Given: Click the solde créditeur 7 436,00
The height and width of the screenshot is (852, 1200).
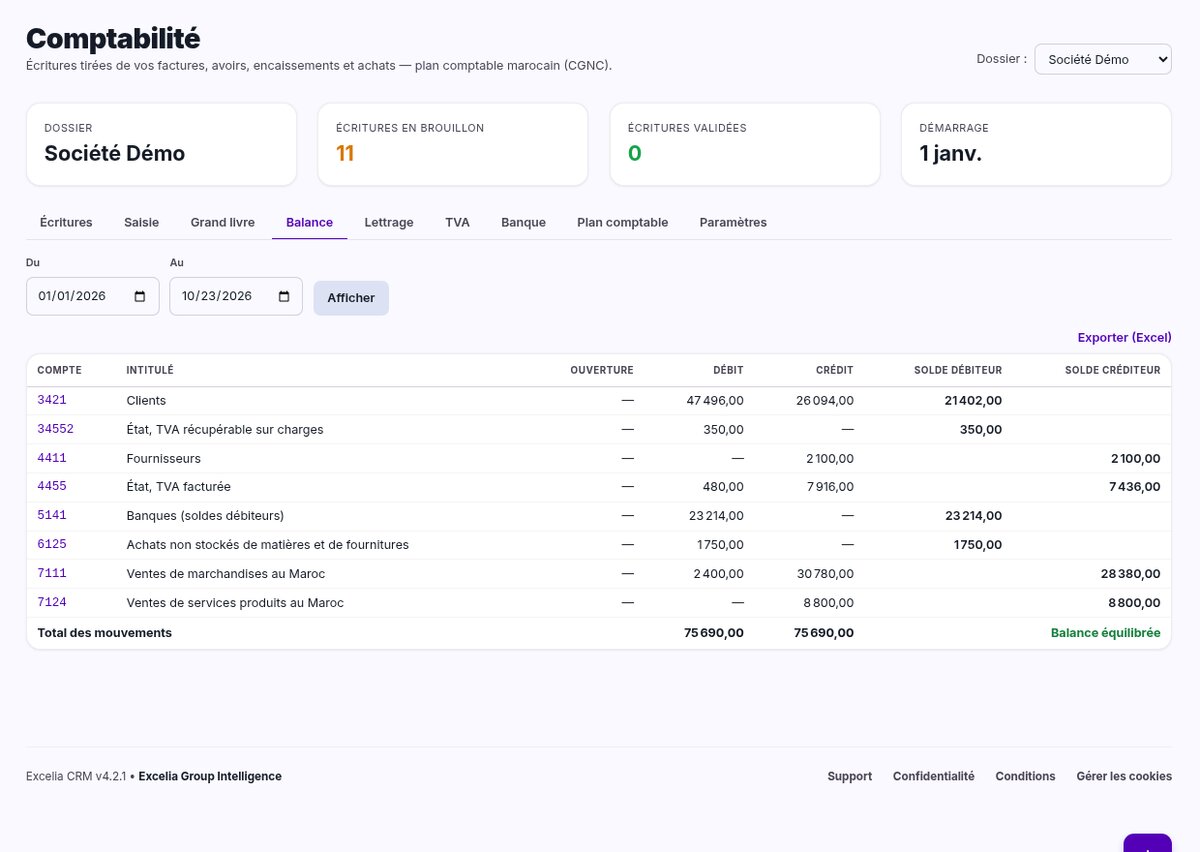Looking at the screenshot, I should [x=1135, y=487].
